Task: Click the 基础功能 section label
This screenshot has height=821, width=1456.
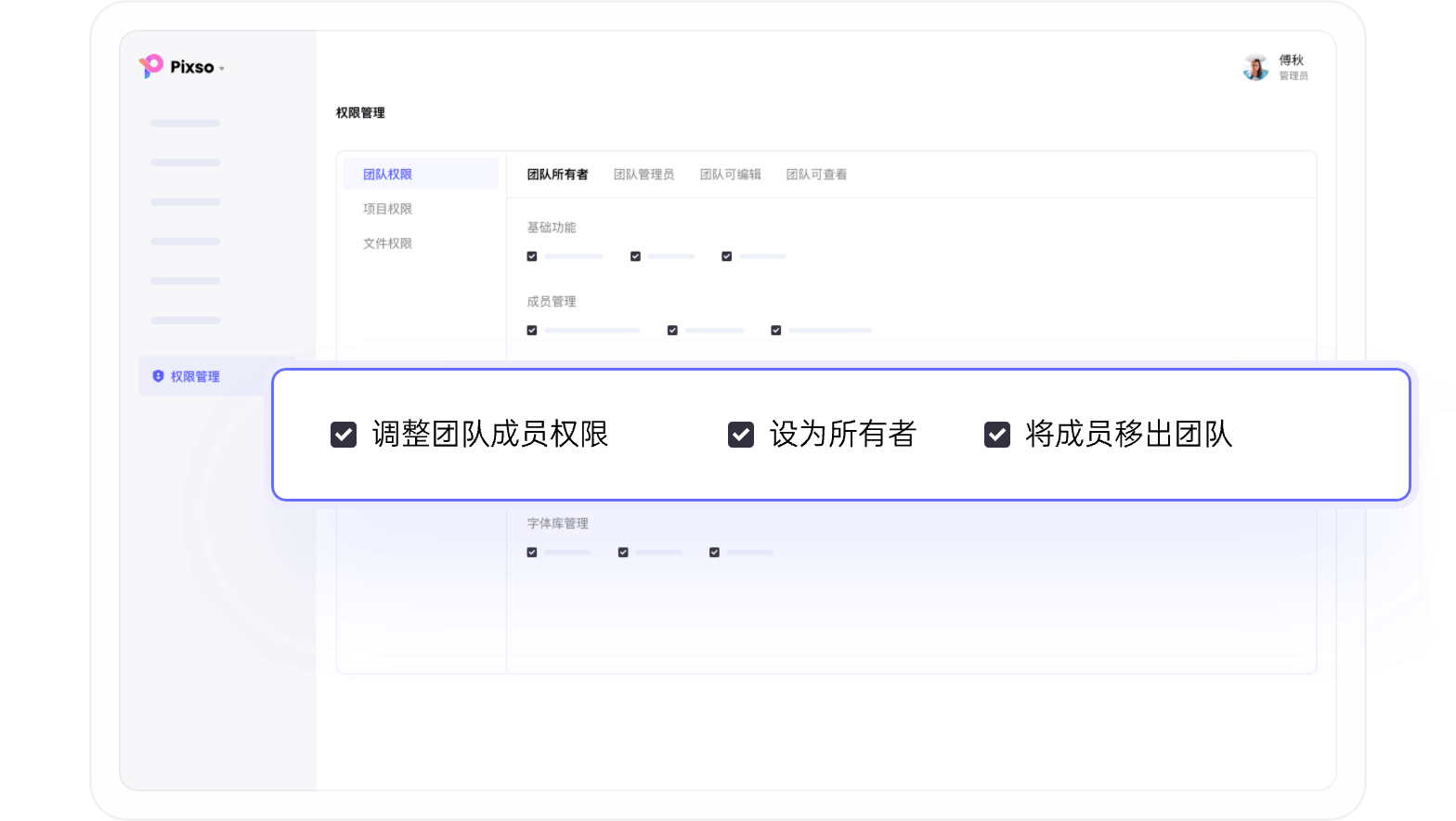Action: click(x=552, y=228)
